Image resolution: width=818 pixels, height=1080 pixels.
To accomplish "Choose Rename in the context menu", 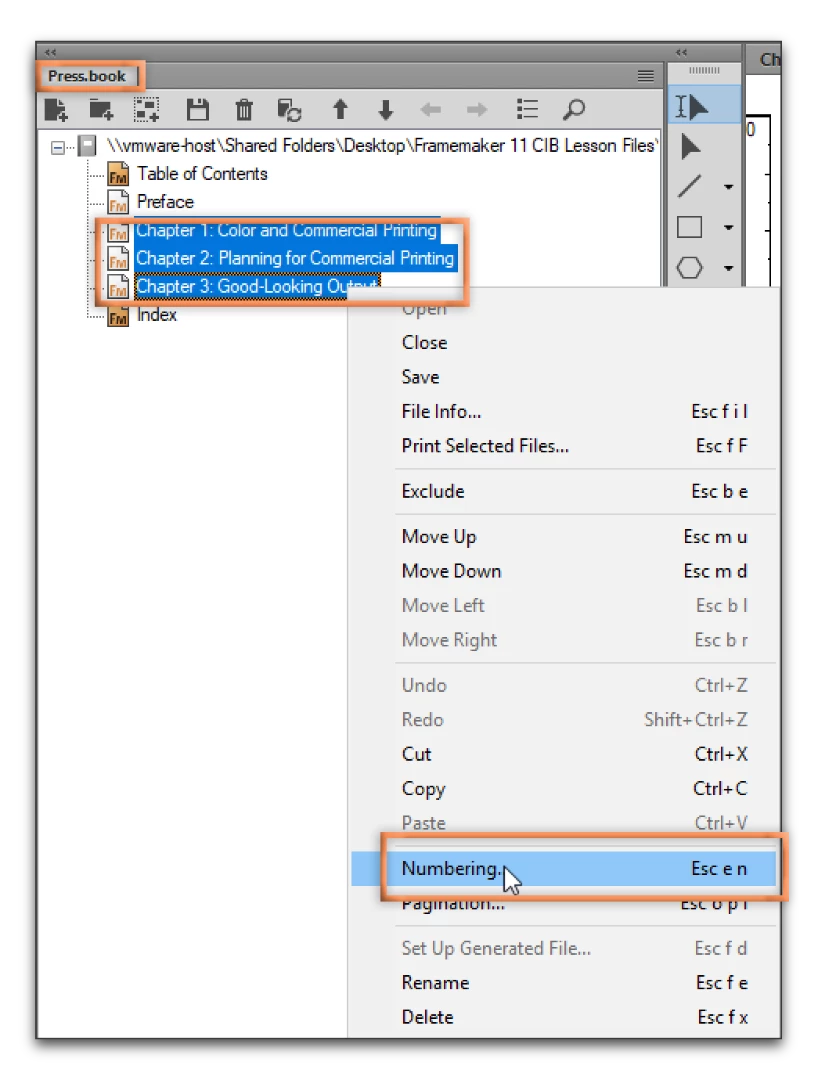I will [563, 983].
